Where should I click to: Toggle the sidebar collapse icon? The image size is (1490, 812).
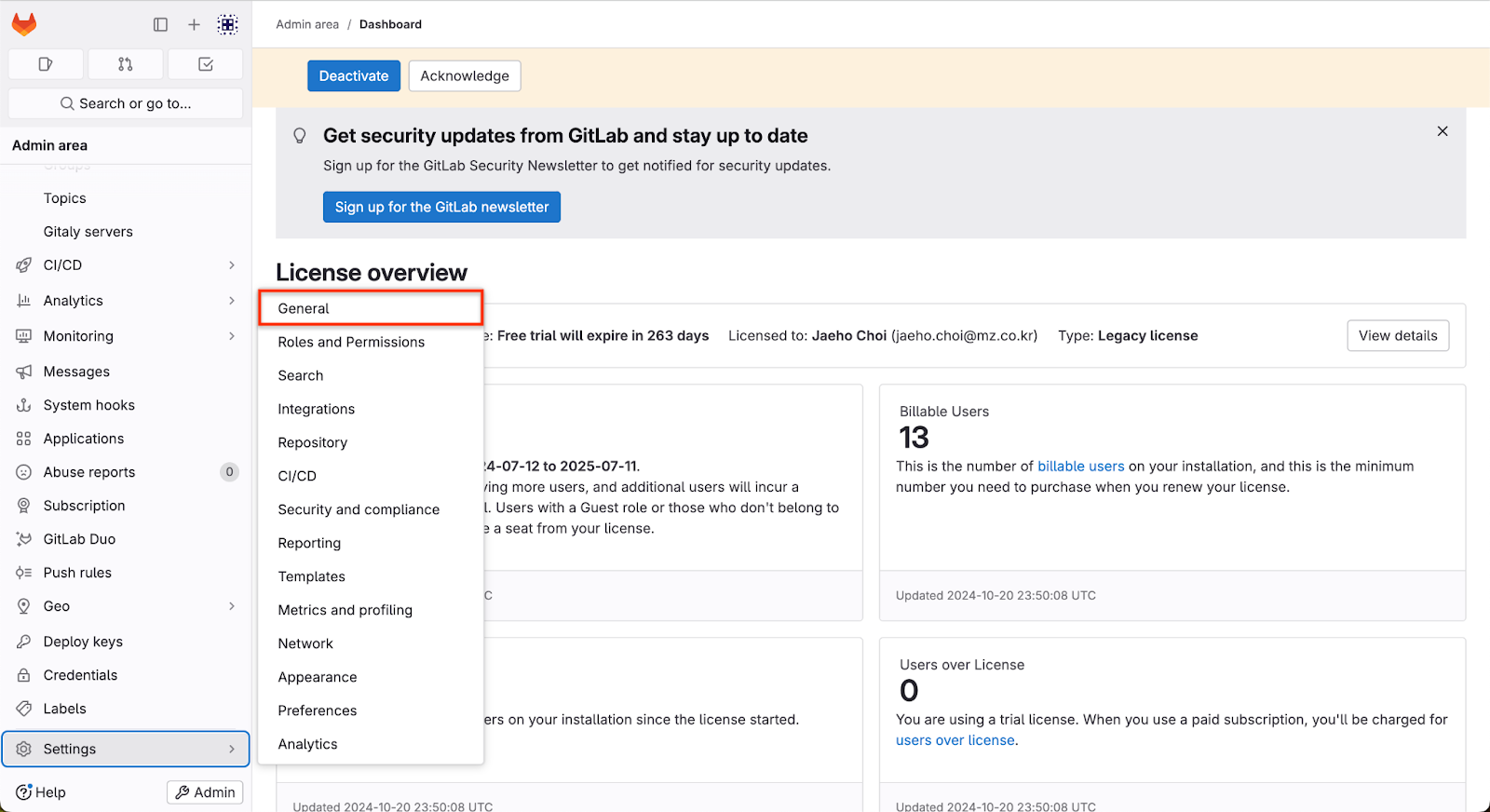tap(160, 25)
